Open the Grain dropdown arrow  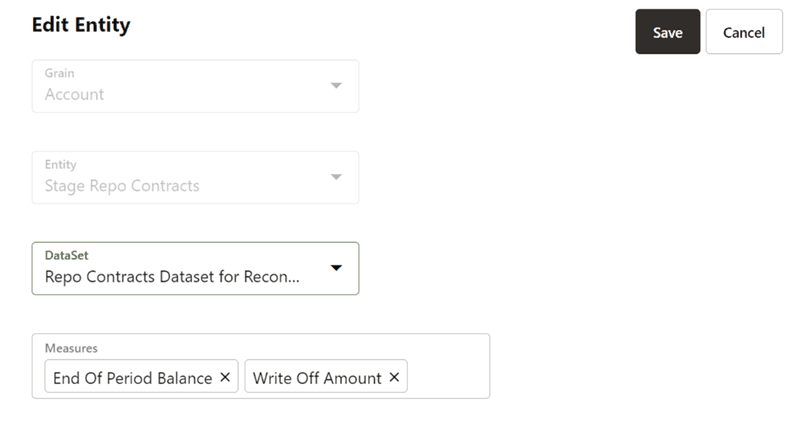(336, 85)
